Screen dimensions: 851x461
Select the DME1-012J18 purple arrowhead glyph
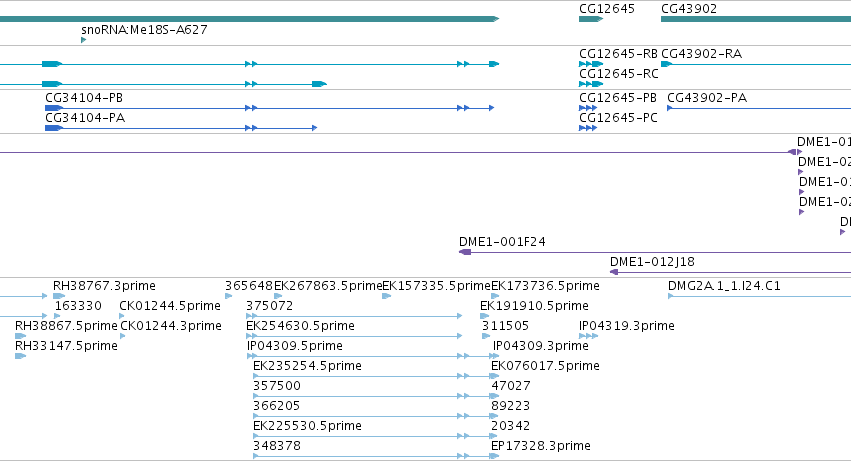point(614,272)
